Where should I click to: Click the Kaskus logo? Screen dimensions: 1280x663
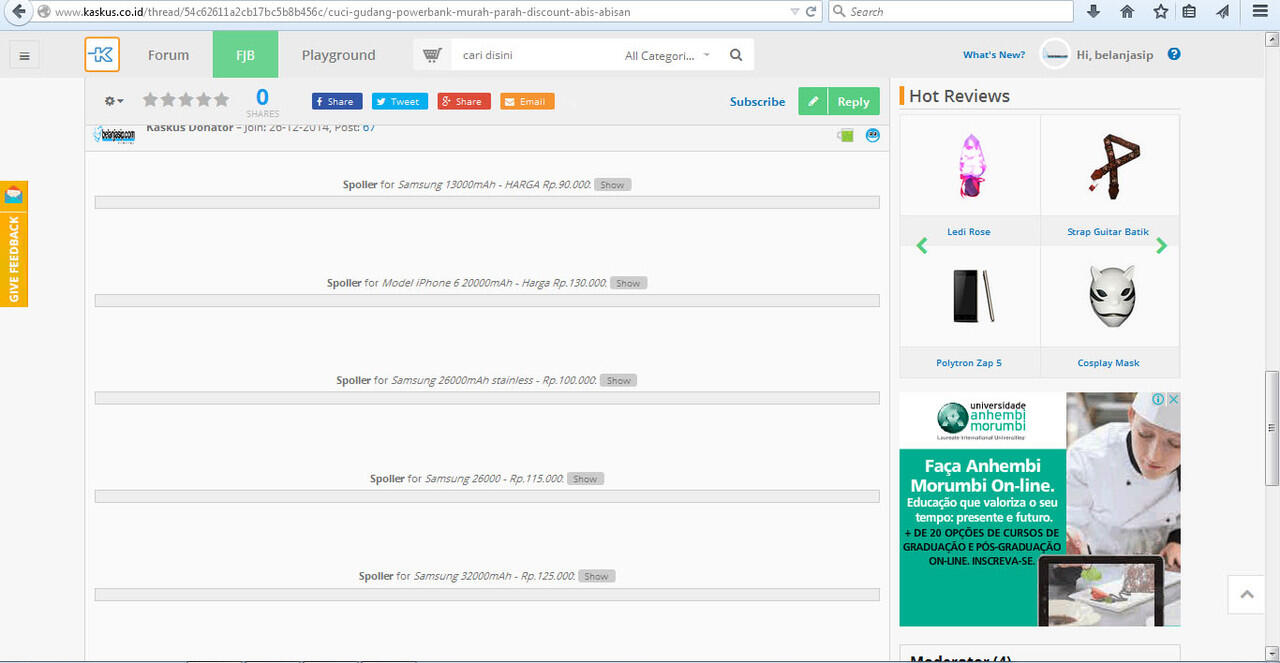(102, 54)
